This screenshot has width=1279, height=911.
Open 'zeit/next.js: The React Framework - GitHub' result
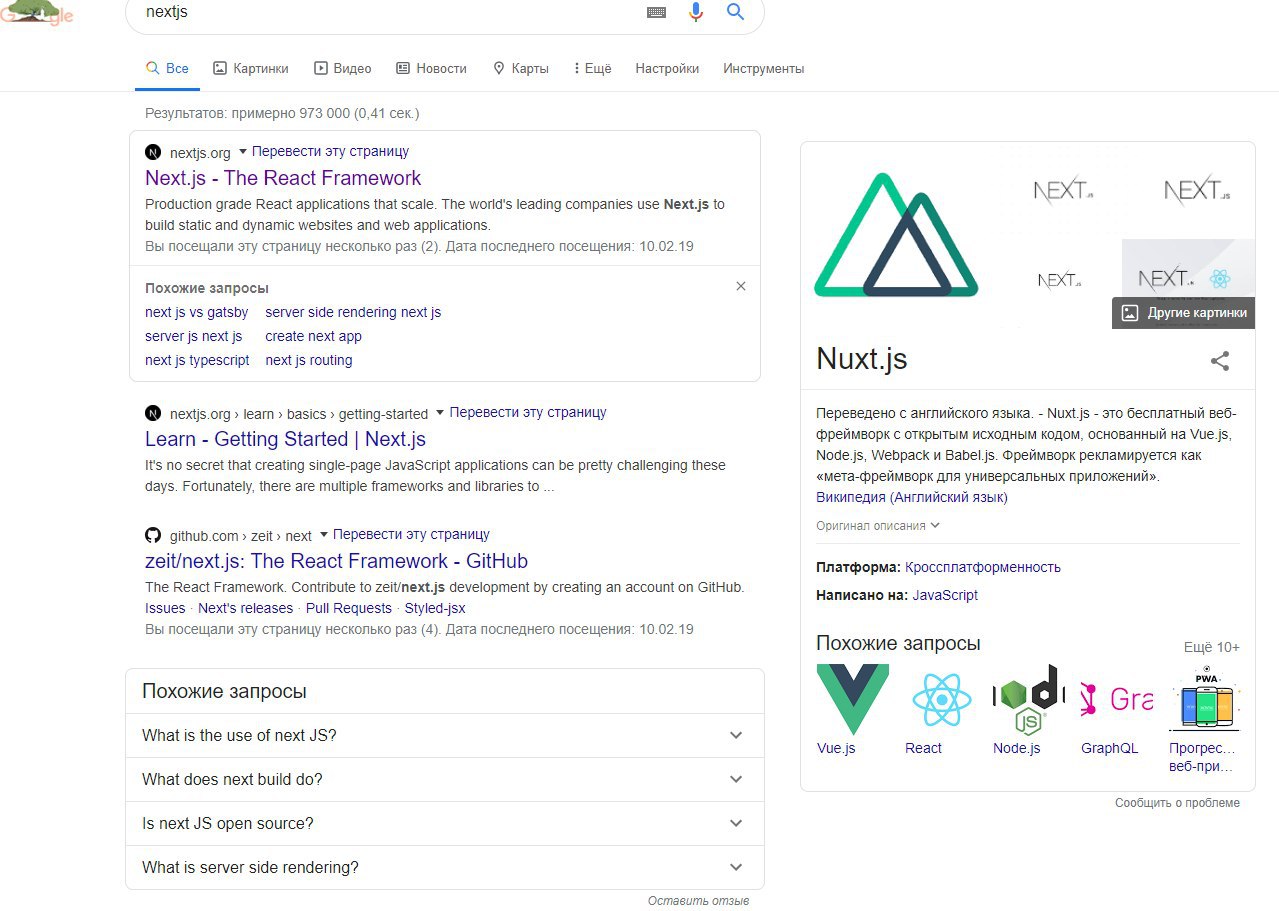click(336, 561)
